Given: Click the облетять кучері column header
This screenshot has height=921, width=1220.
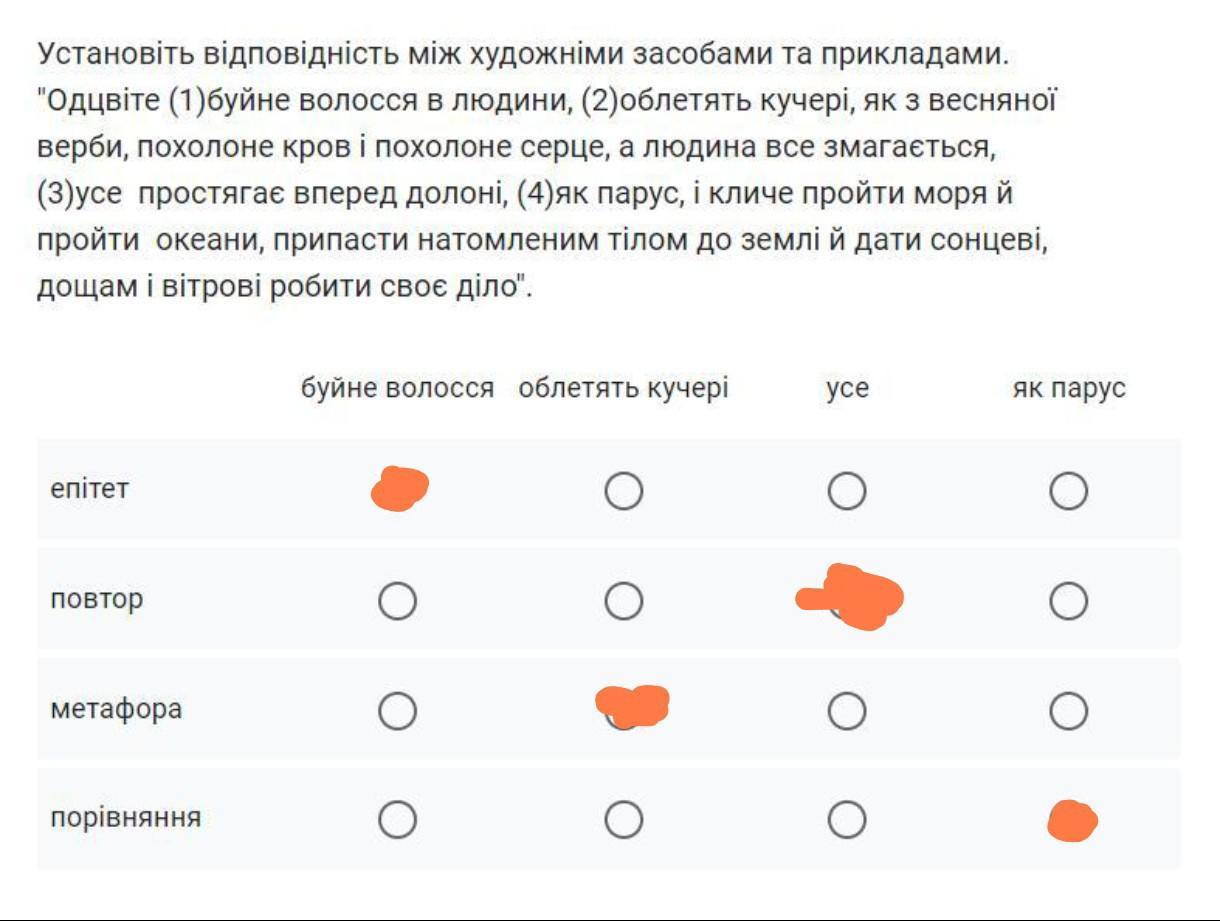Looking at the screenshot, I should point(623,389).
